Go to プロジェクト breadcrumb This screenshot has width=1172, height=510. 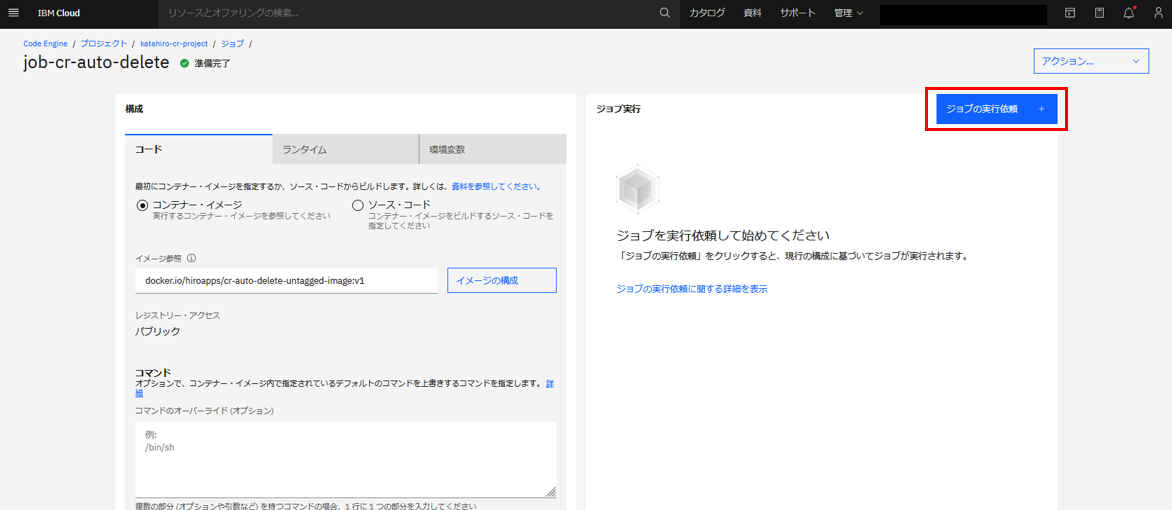[102, 43]
